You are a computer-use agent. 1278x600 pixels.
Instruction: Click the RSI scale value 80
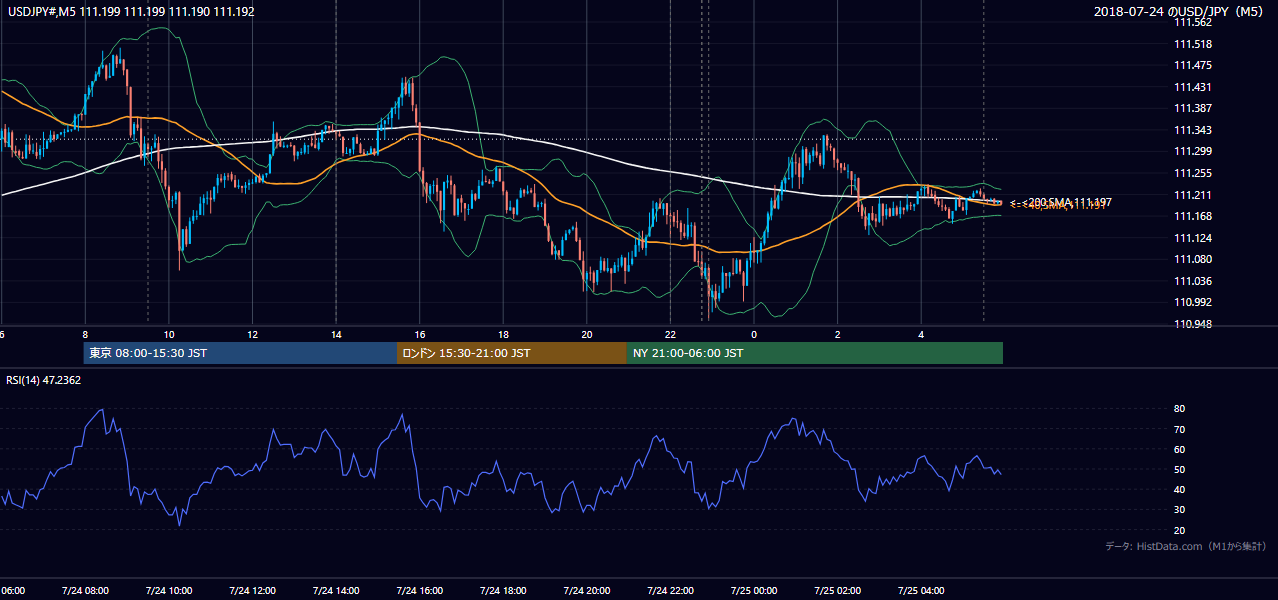pos(1180,409)
